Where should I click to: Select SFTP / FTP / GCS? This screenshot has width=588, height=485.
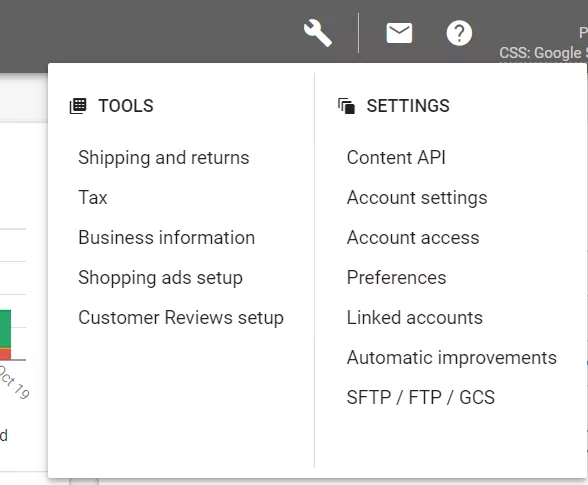tap(421, 398)
